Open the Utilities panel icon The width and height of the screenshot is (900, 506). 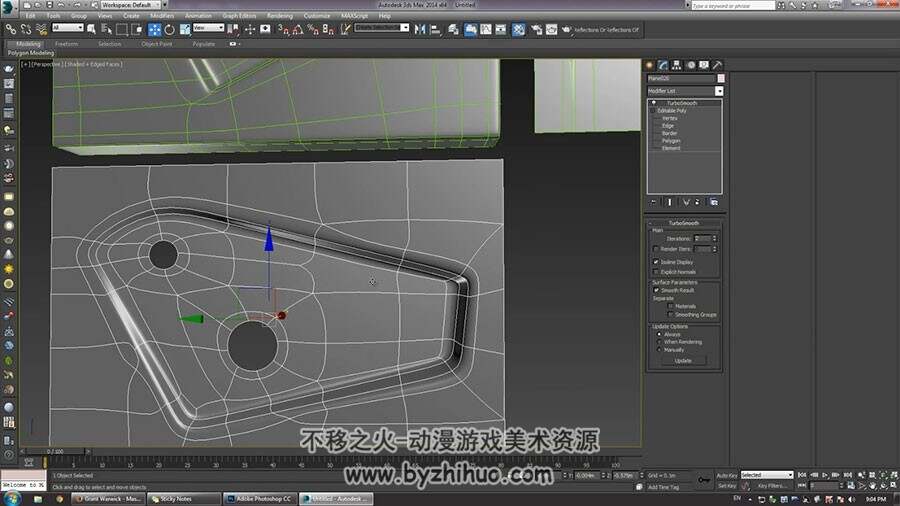[717, 65]
